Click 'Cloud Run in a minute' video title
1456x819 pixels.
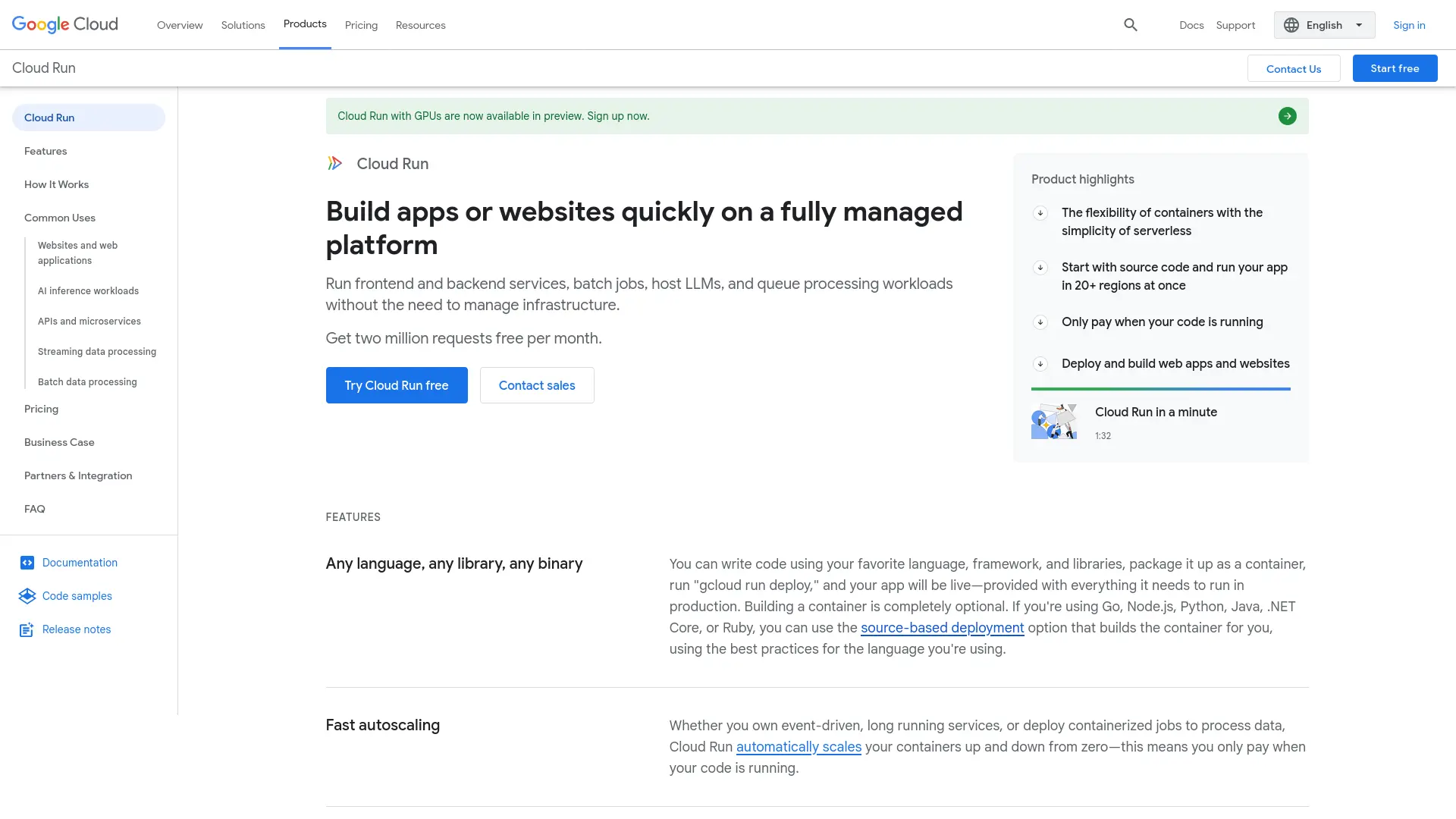[x=1156, y=412]
